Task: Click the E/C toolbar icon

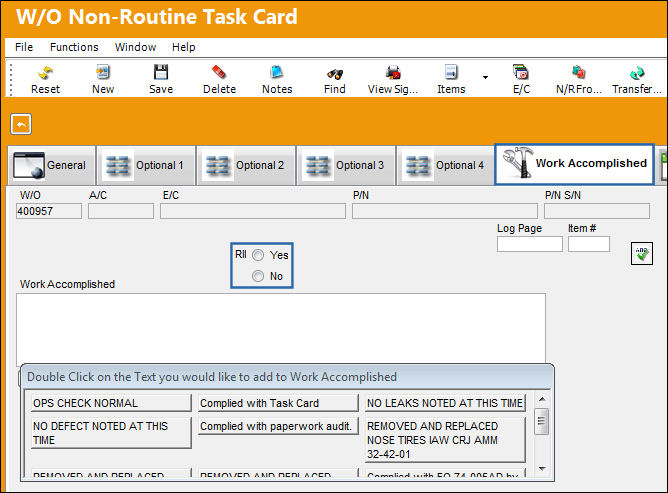Action: click(x=521, y=72)
